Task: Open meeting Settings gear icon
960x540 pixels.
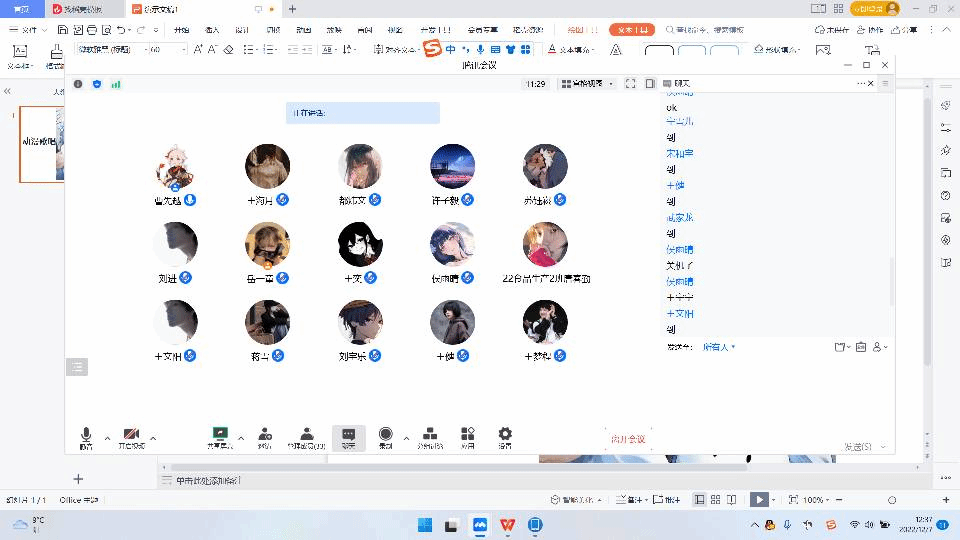Action: point(505,436)
